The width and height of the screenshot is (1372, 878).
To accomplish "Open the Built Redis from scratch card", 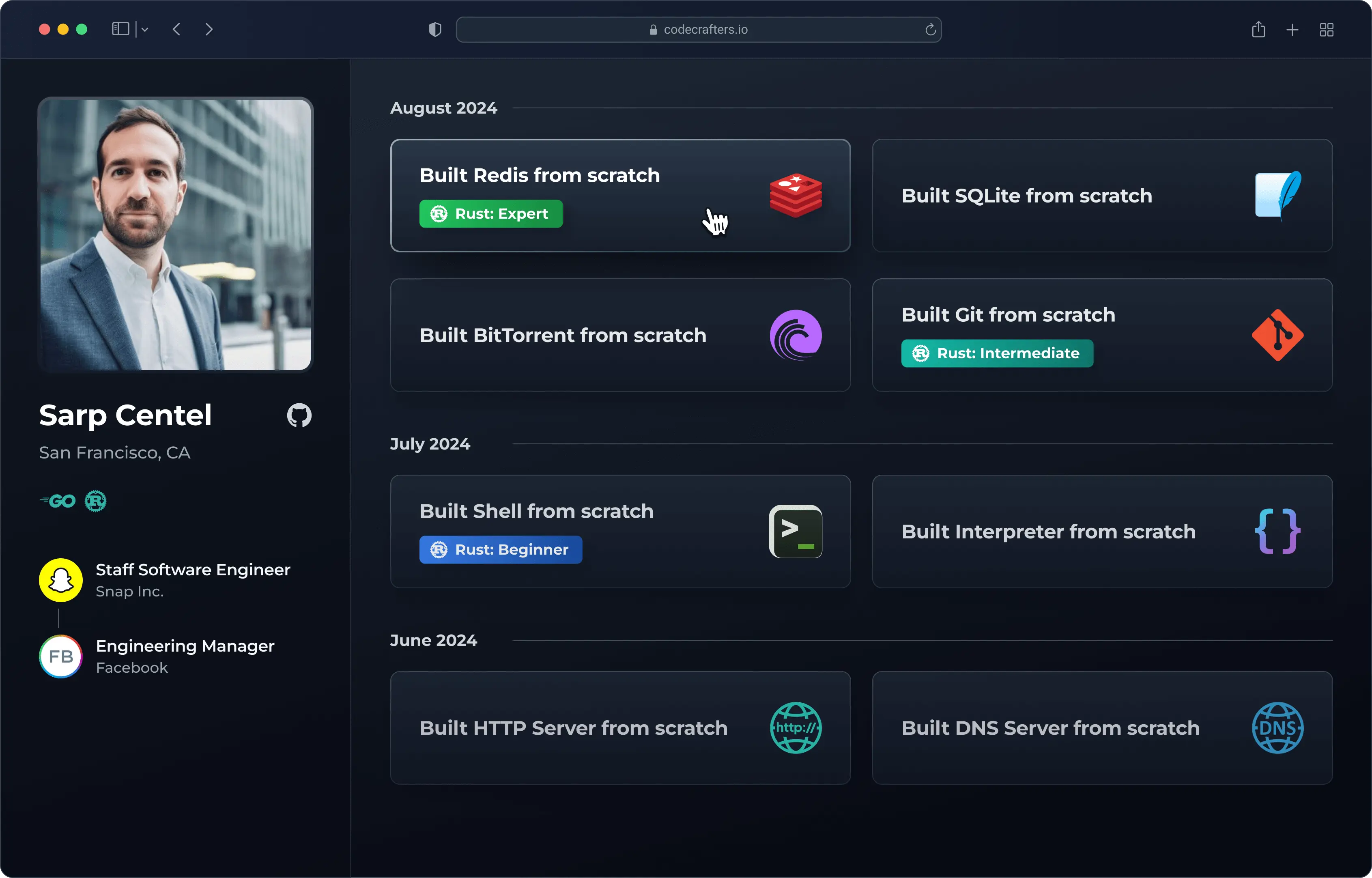I will 619,195.
